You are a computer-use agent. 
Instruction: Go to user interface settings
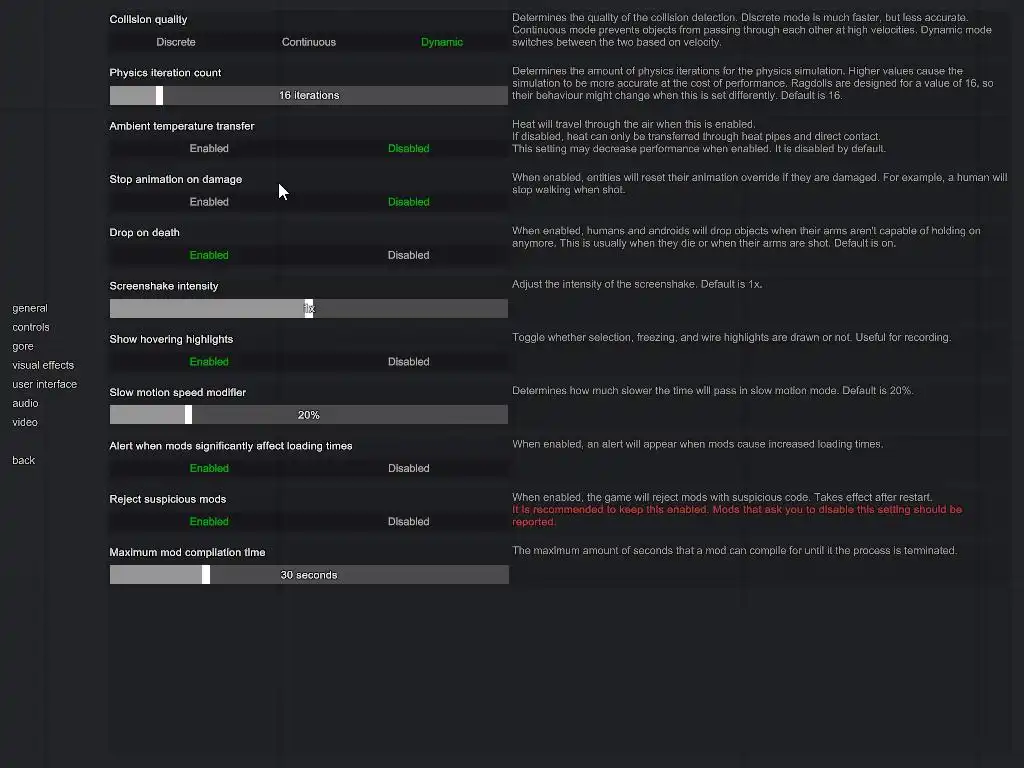pos(44,384)
